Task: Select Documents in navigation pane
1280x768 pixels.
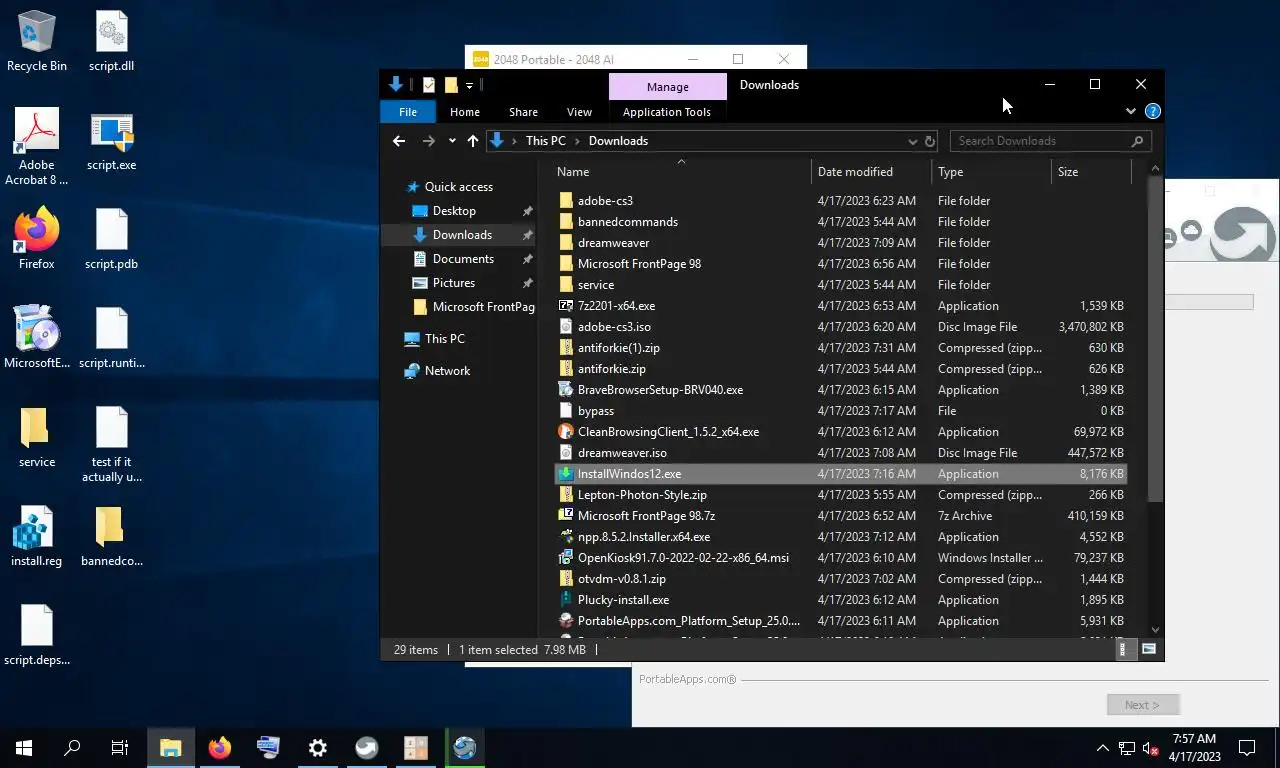Action: pyautogui.click(x=463, y=259)
